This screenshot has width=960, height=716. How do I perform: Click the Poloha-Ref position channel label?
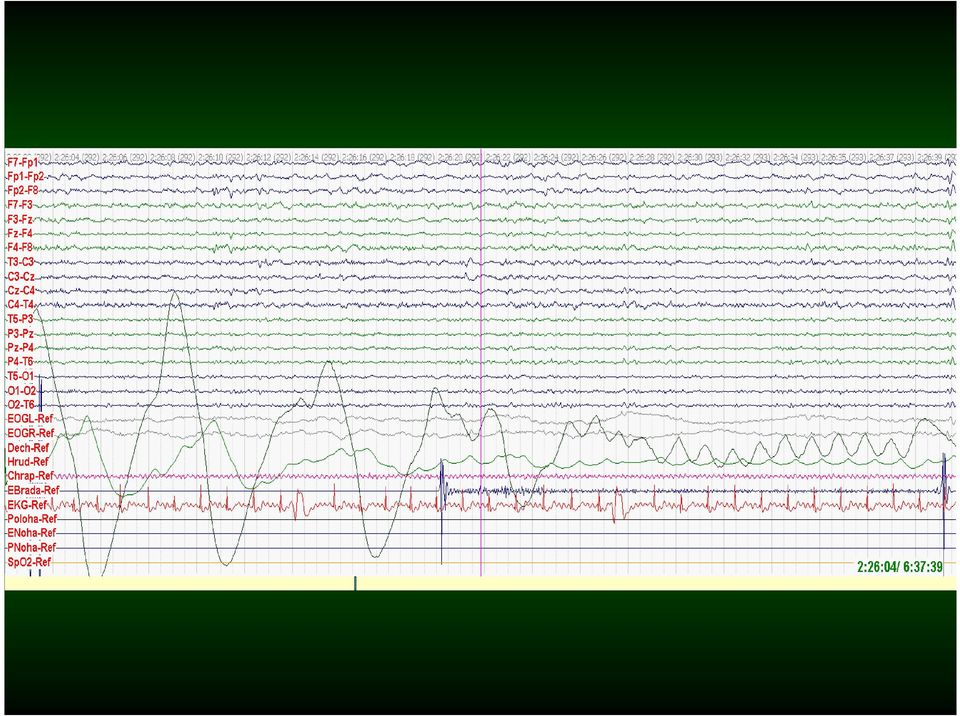(32, 519)
